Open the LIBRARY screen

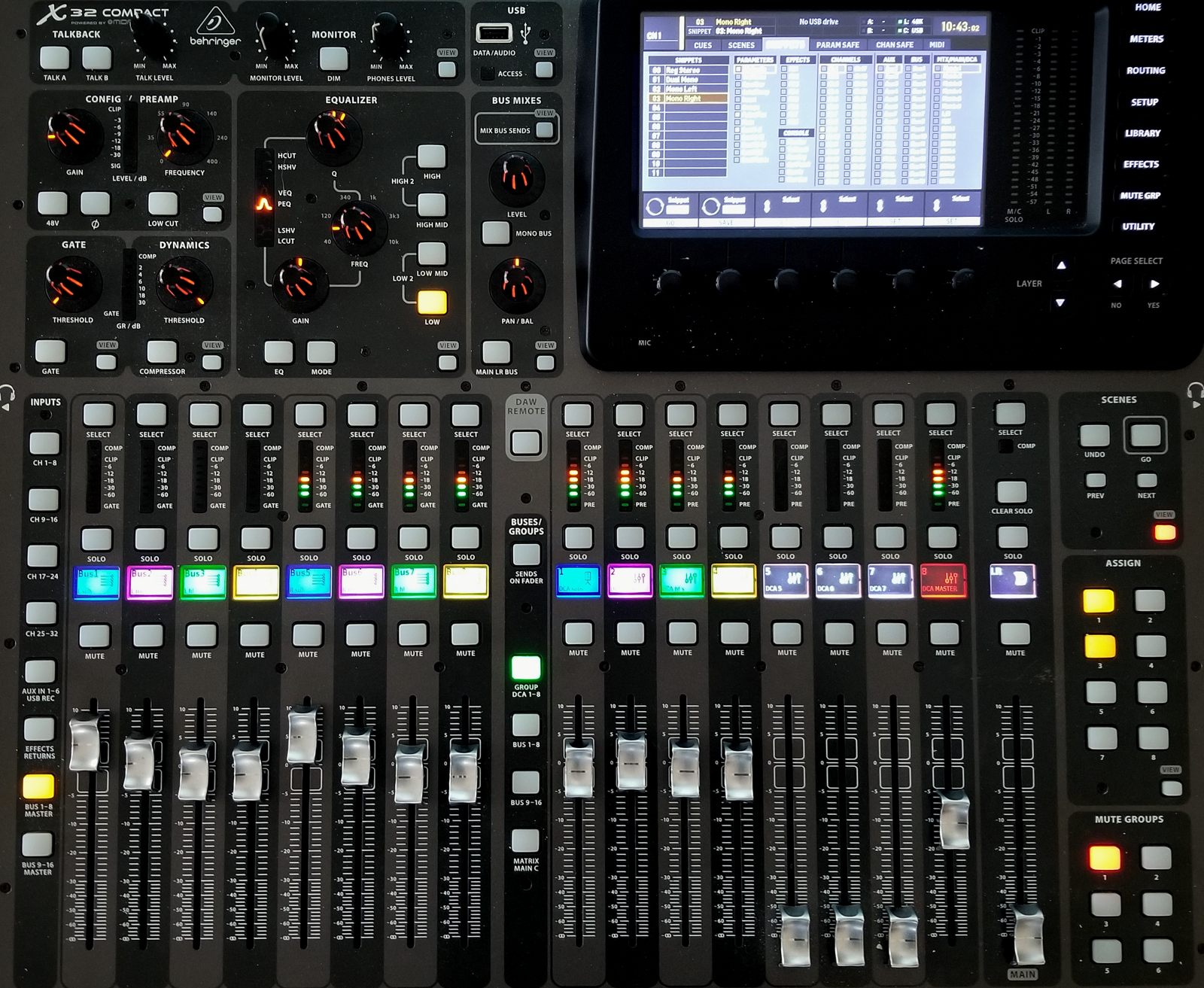[x=1142, y=133]
